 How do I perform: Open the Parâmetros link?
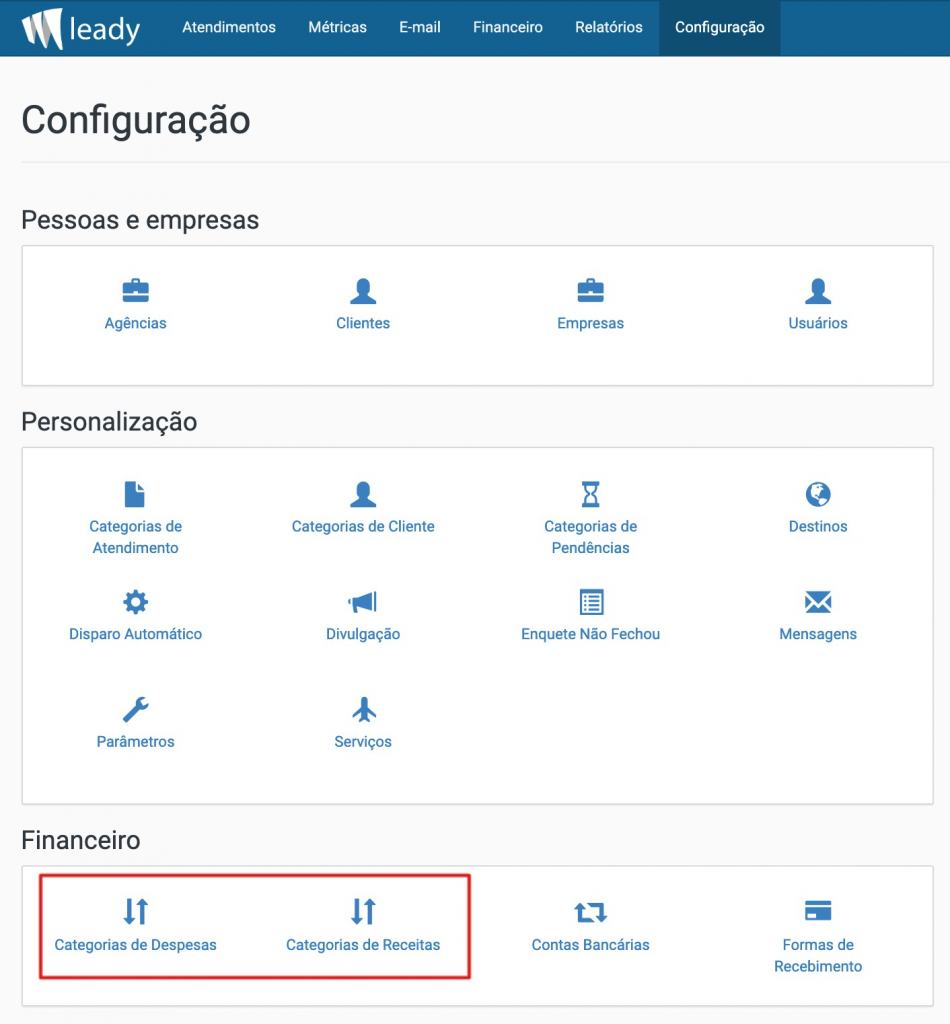136,742
